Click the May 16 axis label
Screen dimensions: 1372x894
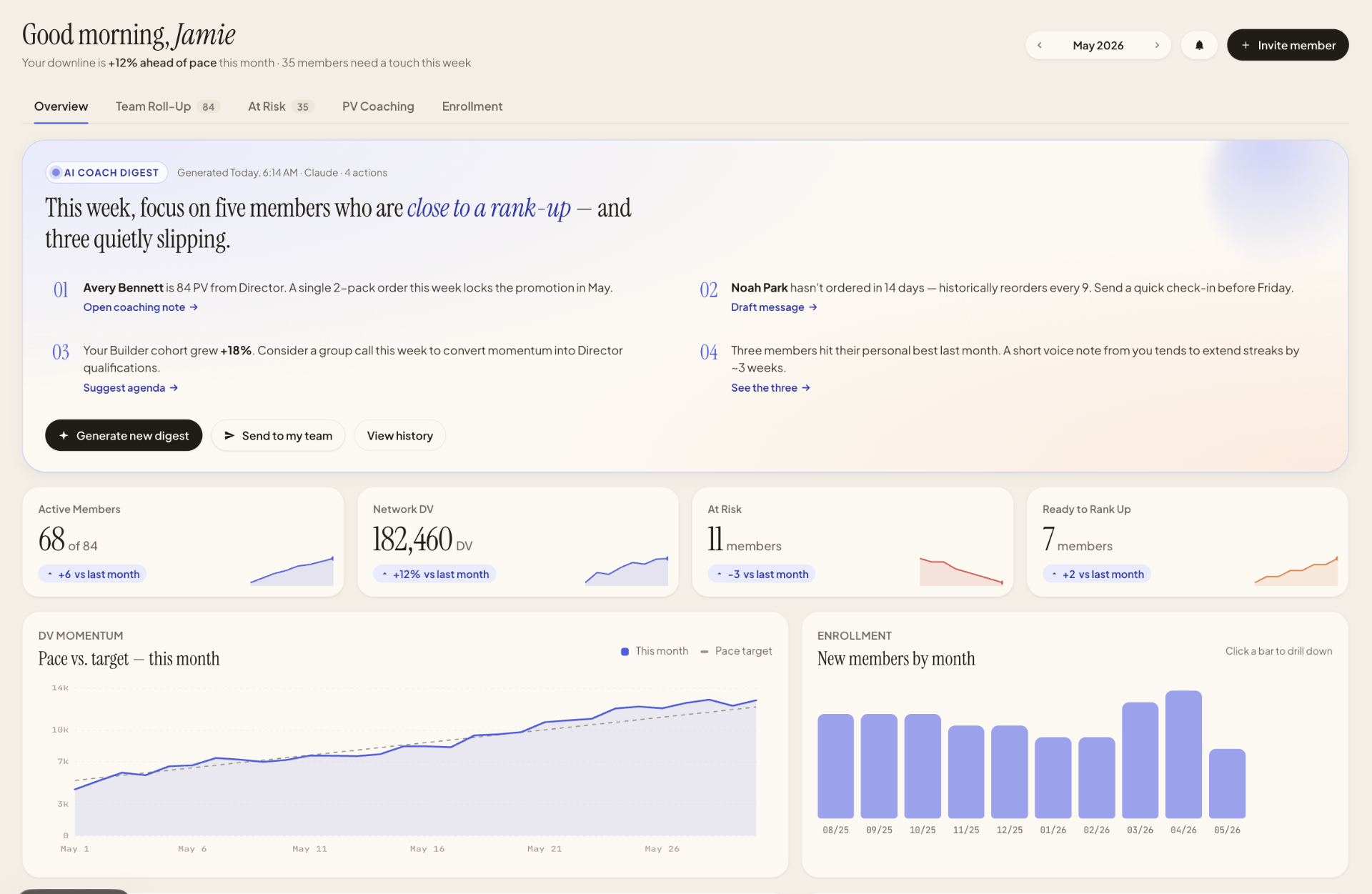(427, 849)
